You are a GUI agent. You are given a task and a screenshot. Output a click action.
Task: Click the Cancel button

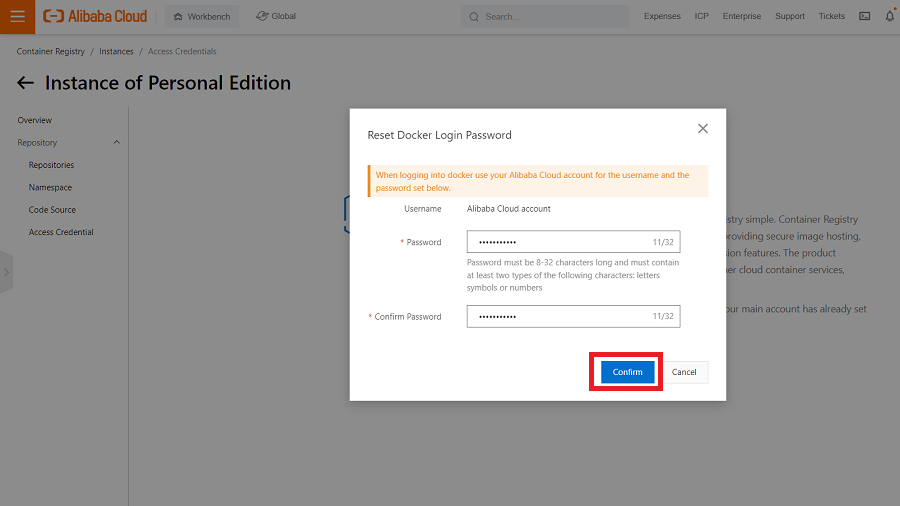684,372
